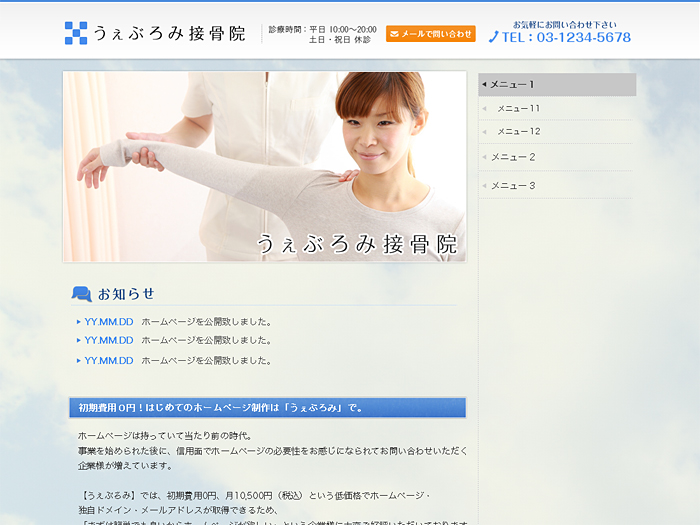Click the arrow marker beside メニュー12
Image resolution: width=700 pixels, height=525 pixels.
tap(484, 132)
